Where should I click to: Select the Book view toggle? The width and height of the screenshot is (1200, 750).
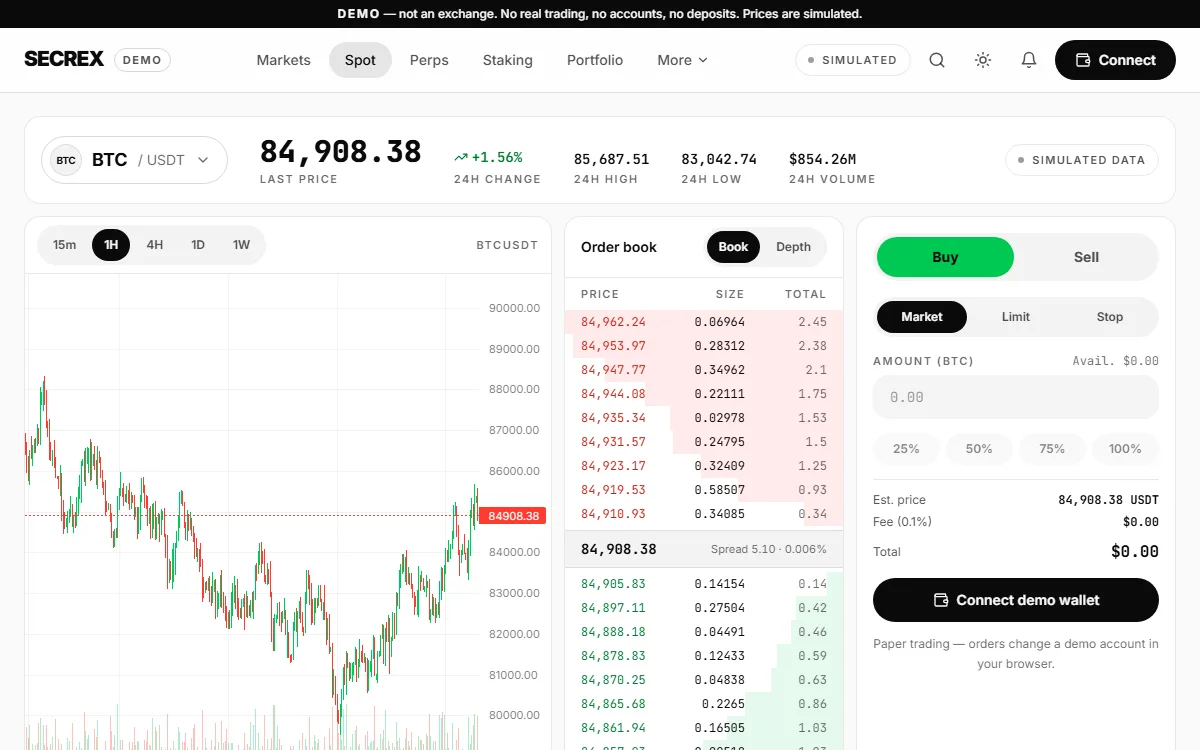pos(733,247)
